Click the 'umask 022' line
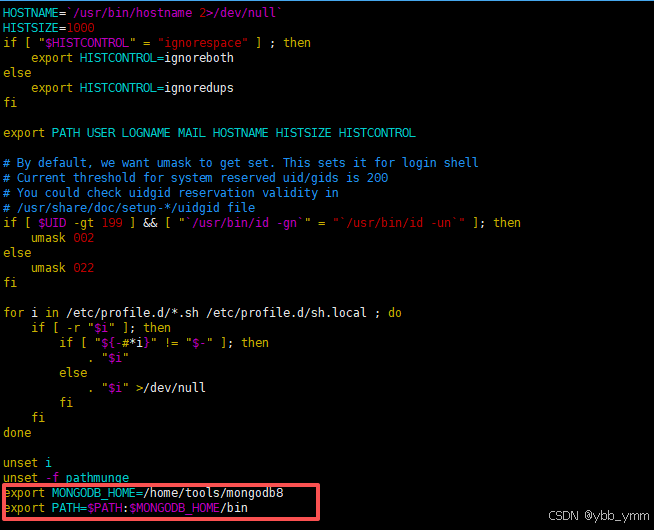Viewport: 654px width, 530px height. pos(63,268)
